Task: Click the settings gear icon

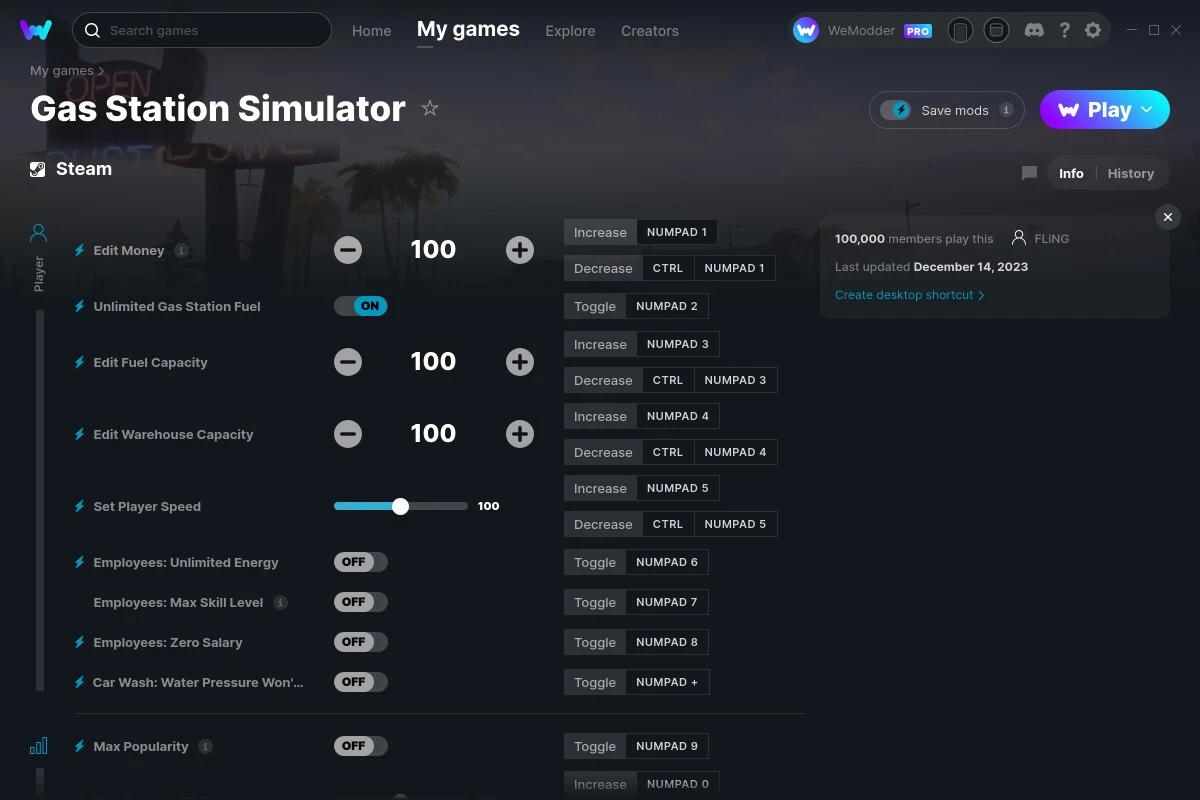Action: [x=1093, y=30]
